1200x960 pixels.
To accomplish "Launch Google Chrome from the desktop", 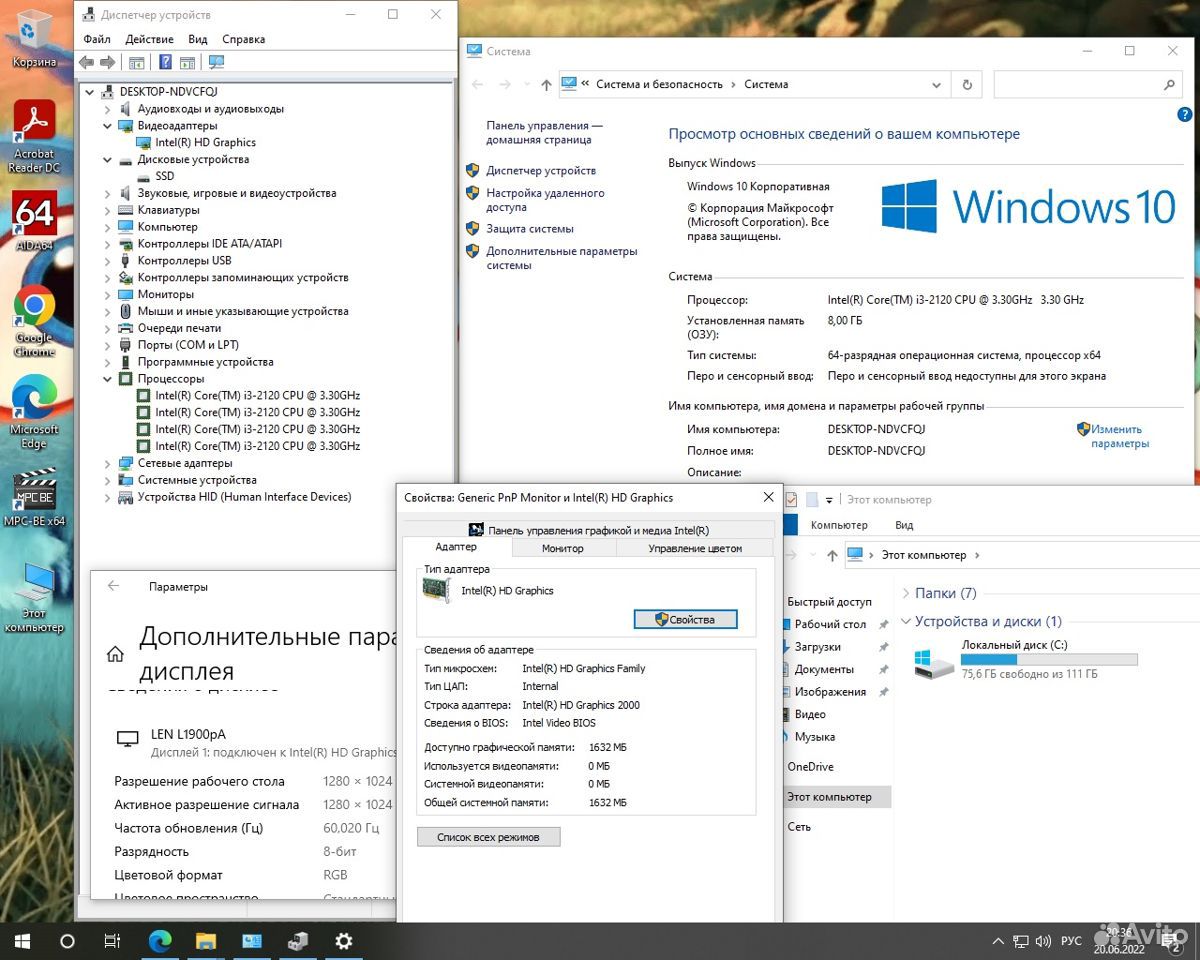I will pyautogui.click(x=34, y=321).
